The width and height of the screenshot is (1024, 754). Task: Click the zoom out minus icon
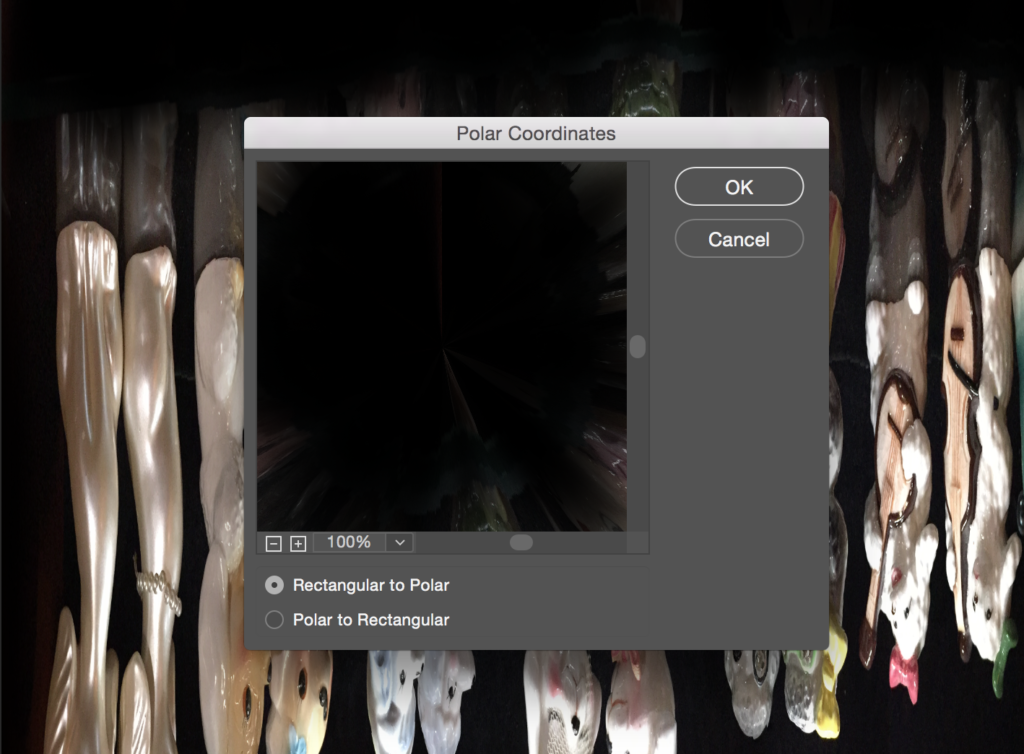click(x=273, y=543)
